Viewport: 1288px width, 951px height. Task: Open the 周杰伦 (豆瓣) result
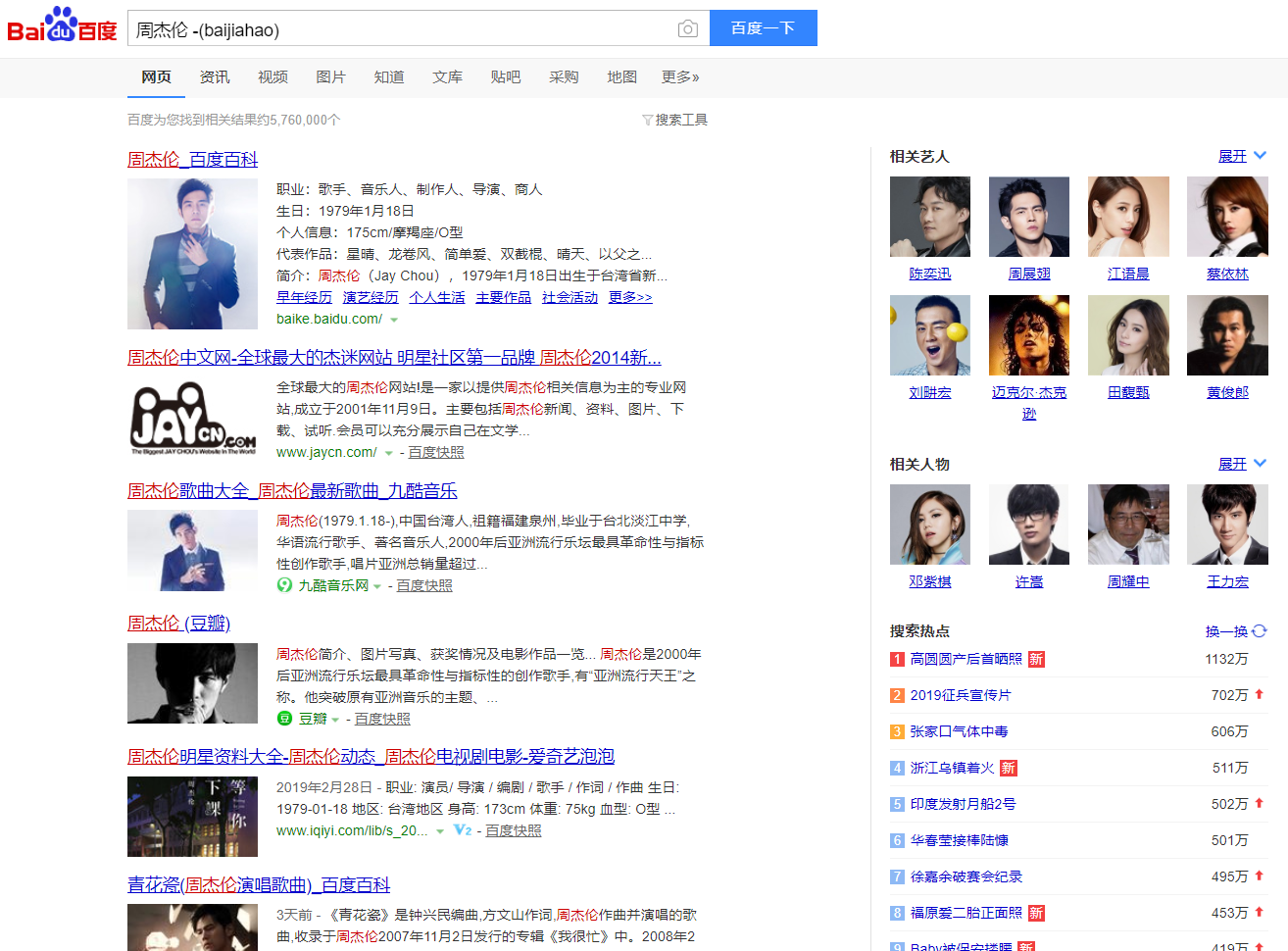179,623
